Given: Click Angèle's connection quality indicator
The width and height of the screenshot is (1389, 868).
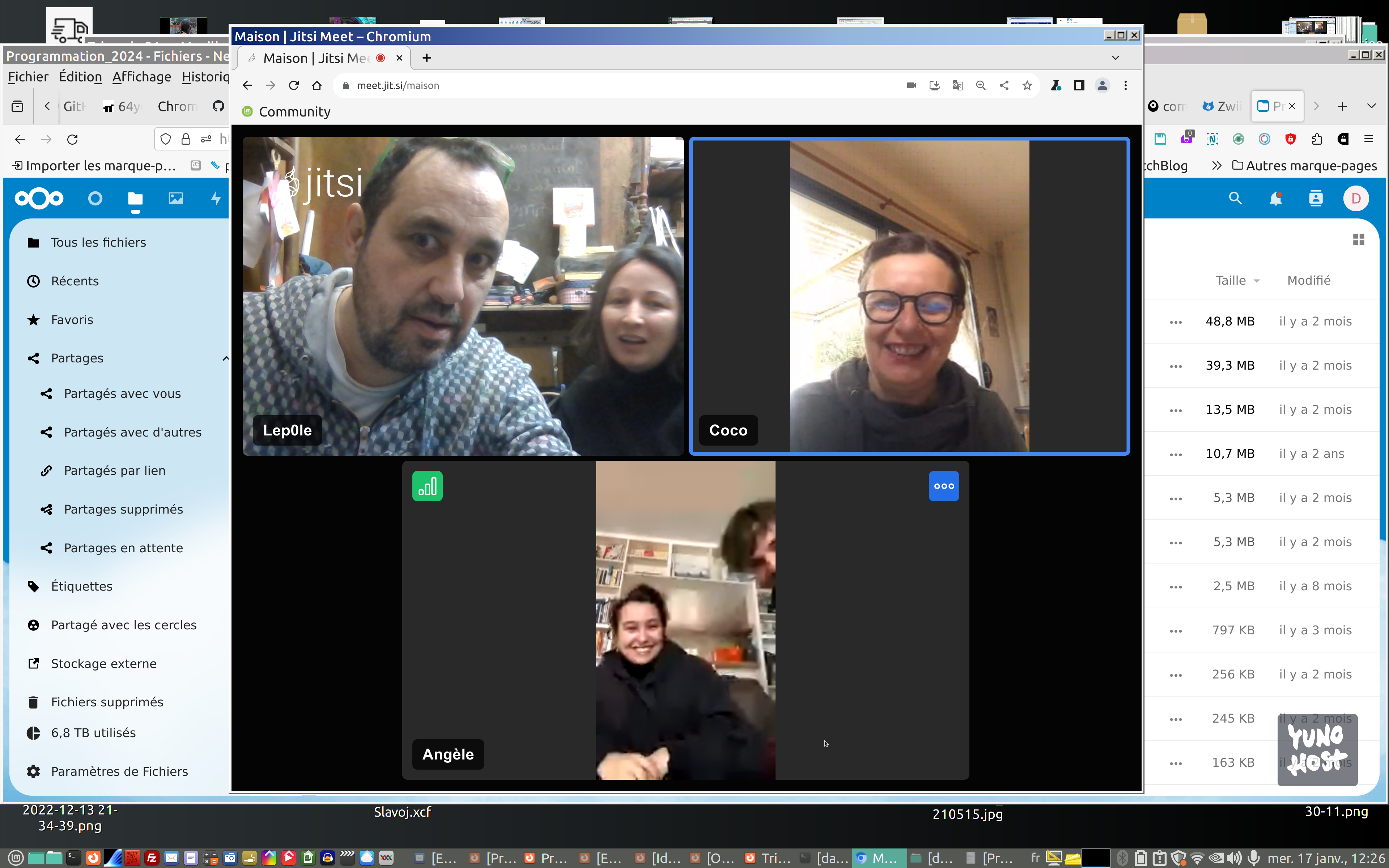Looking at the screenshot, I should (x=427, y=486).
